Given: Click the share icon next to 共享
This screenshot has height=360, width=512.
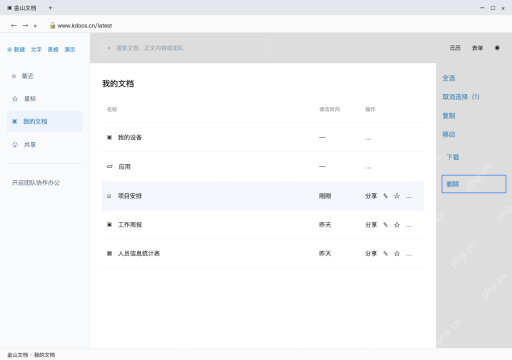Looking at the screenshot, I should coord(15,145).
